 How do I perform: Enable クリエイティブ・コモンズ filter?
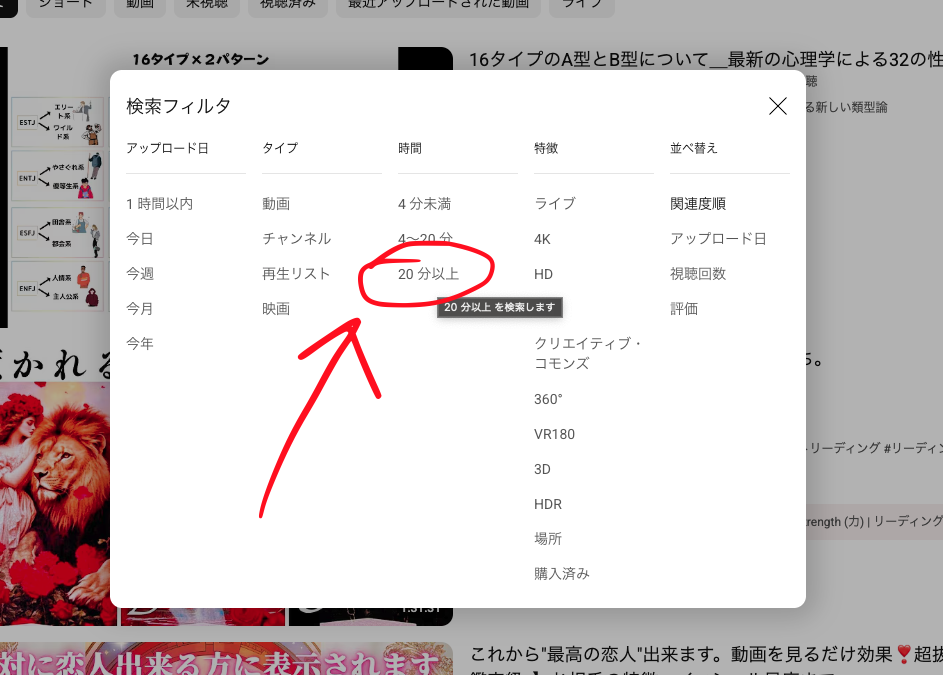tap(587, 353)
